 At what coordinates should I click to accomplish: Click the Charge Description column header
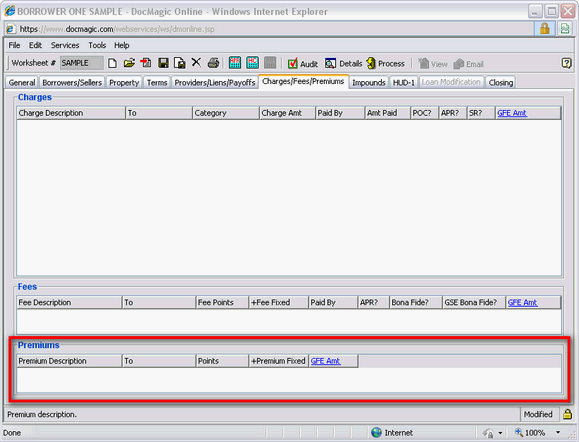point(71,113)
